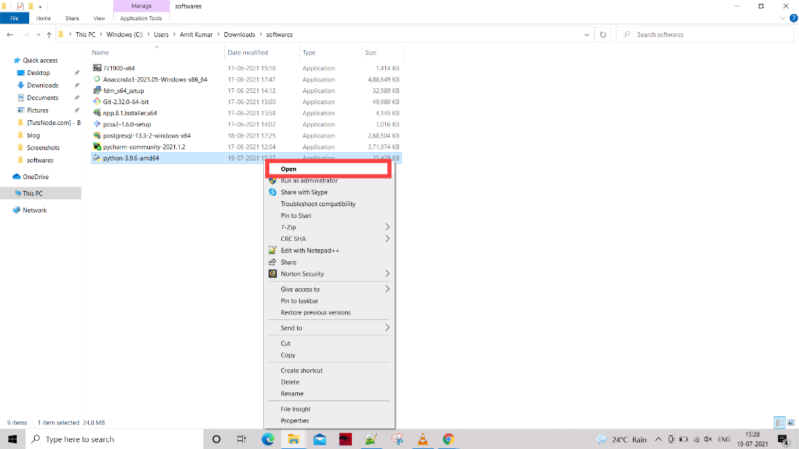This screenshot has width=799, height=449.
Task: Click Amit Kumar in breadcrumb path
Action: [196, 35]
